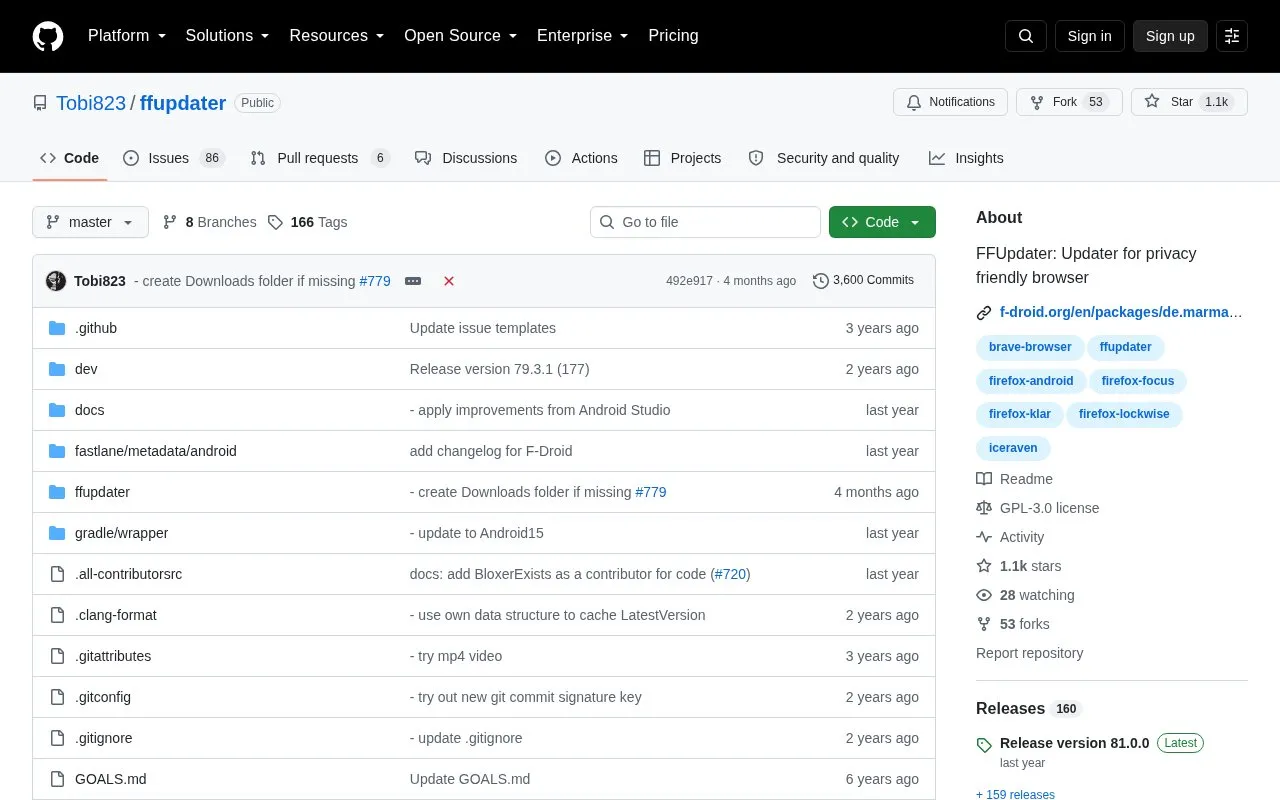This screenshot has height=800, width=1280.
Task: Open the green Code dropdown
Action: point(882,222)
